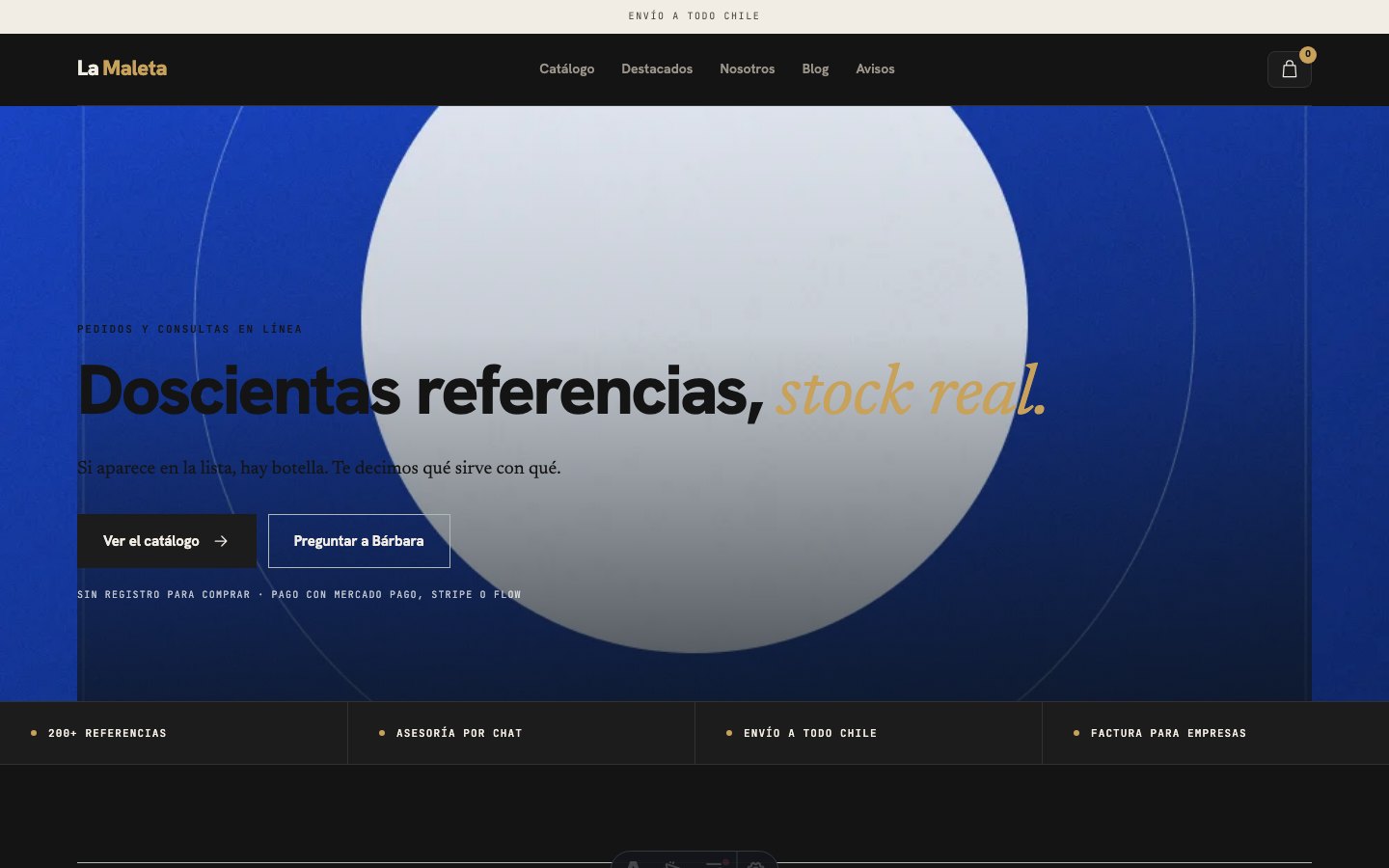Screen dimensions: 1389x868
Task: Go to Destacados in the navigation
Action: [657, 69]
